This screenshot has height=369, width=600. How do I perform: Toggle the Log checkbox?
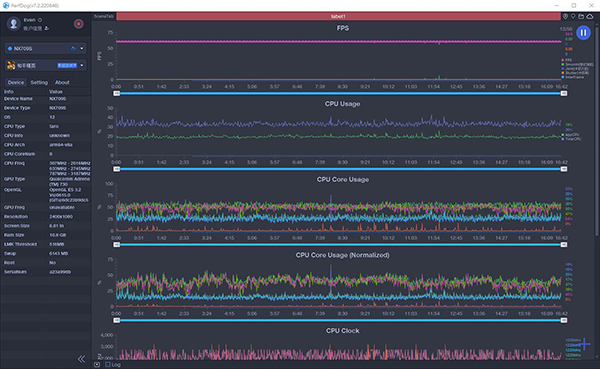click(108, 364)
